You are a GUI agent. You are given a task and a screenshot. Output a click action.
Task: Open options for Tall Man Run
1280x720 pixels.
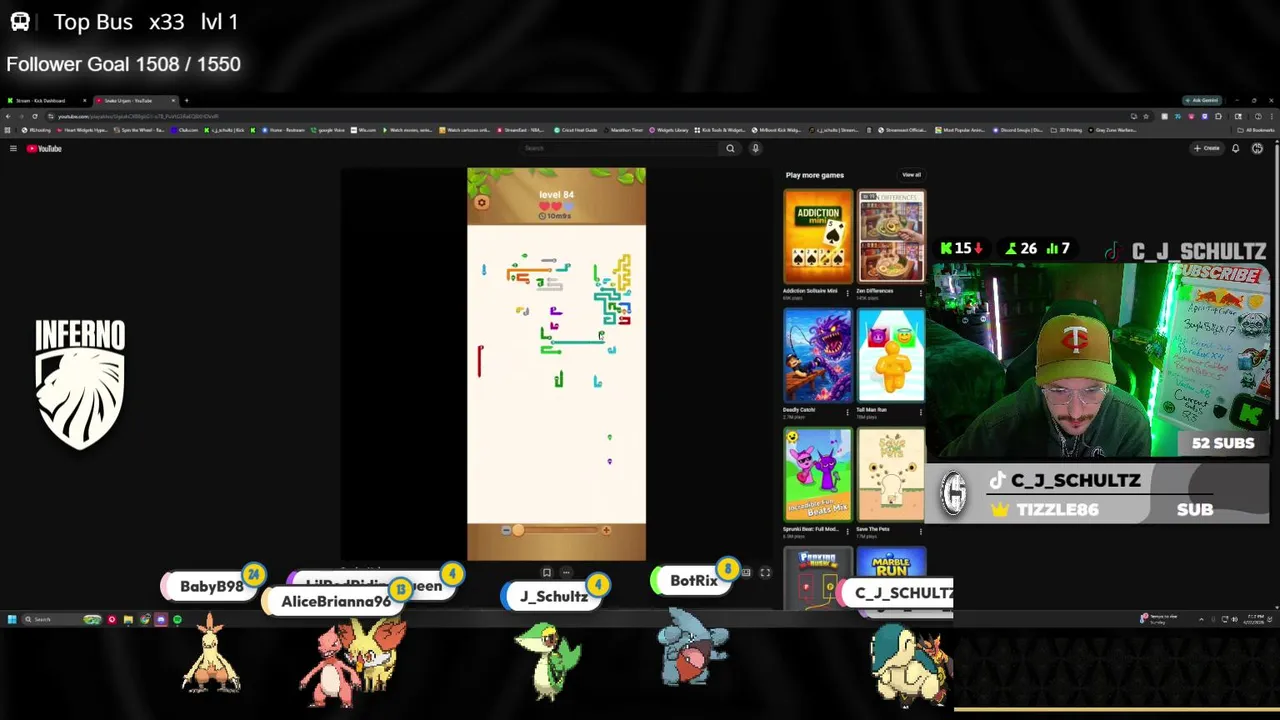[921, 412]
